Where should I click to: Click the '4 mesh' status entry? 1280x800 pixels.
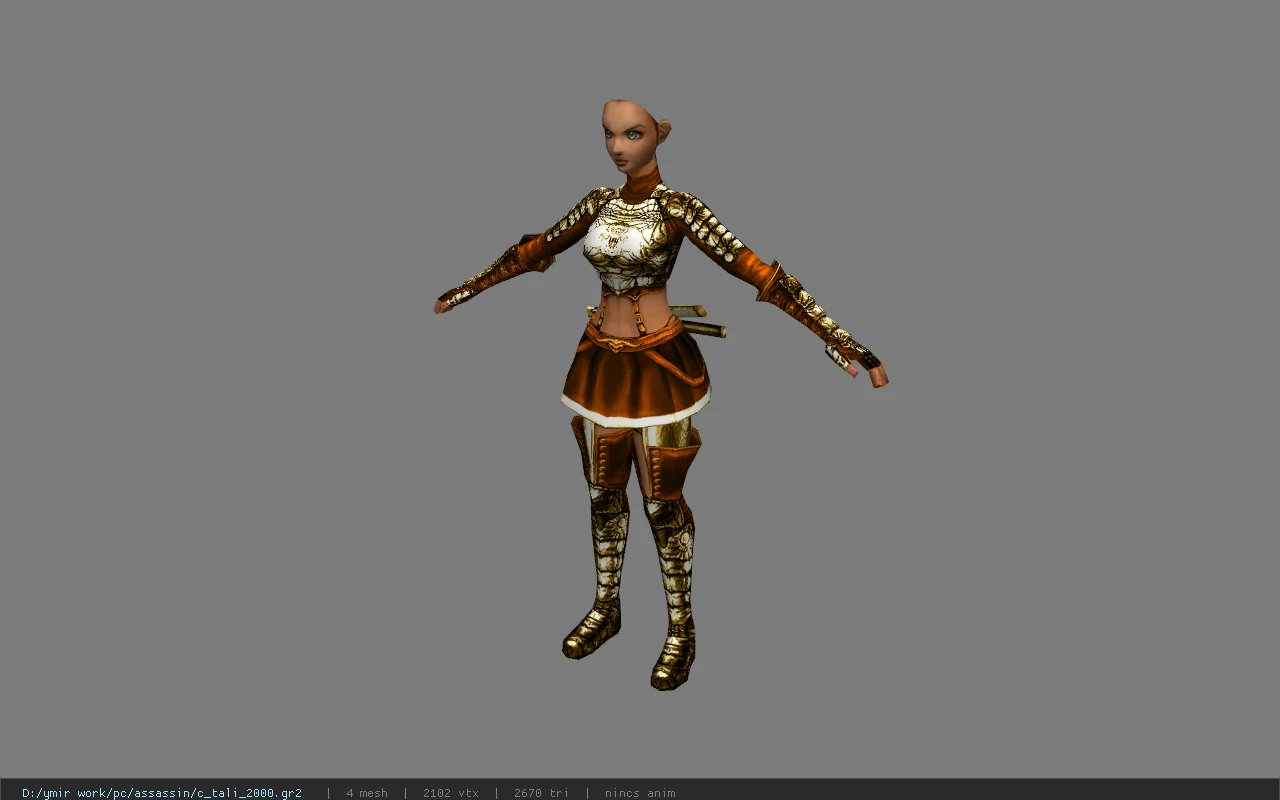coord(367,793)
